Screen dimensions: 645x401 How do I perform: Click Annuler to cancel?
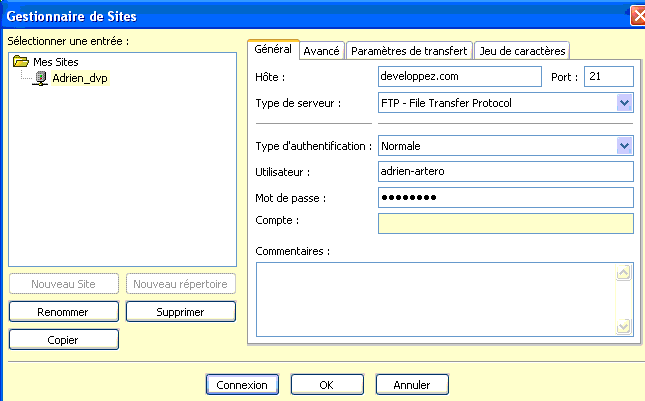pos(411,384)
